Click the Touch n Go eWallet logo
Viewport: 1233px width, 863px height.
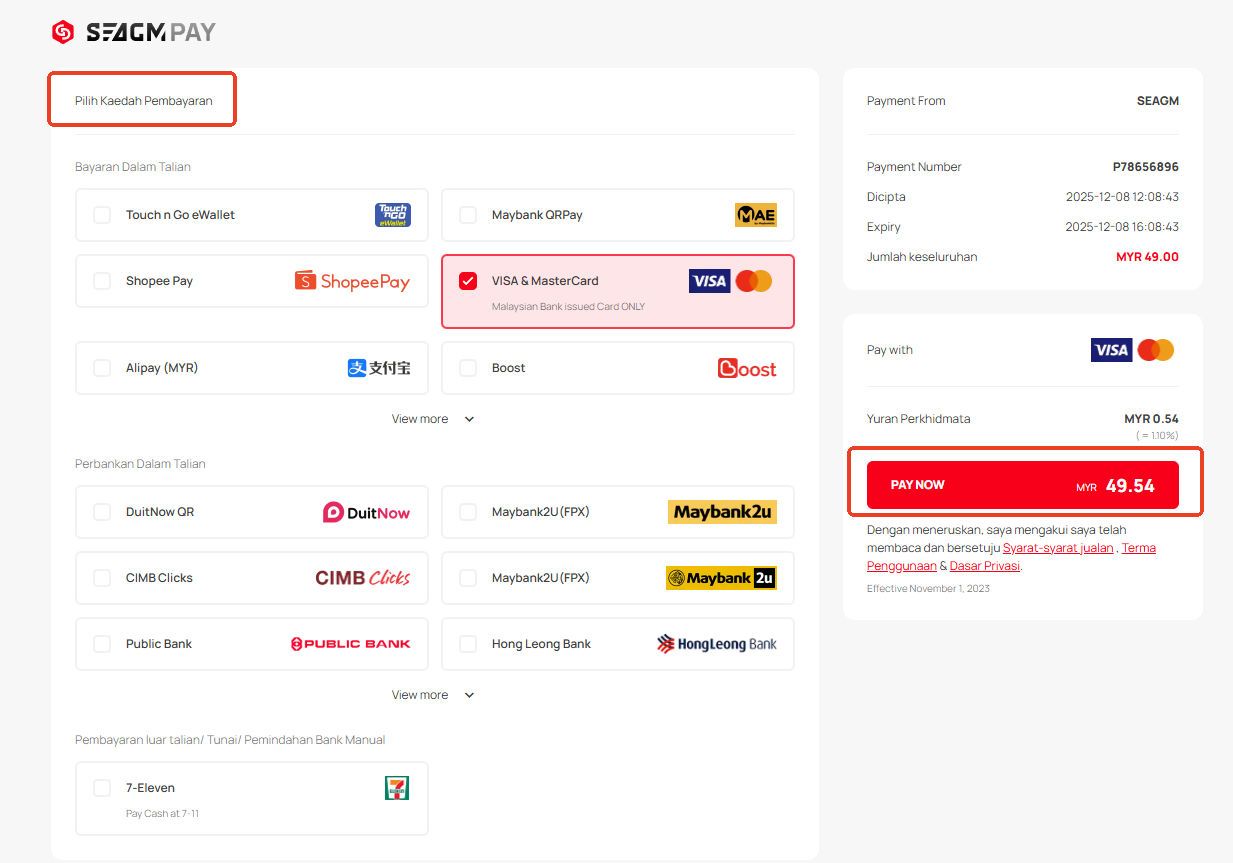pos(392,215)
